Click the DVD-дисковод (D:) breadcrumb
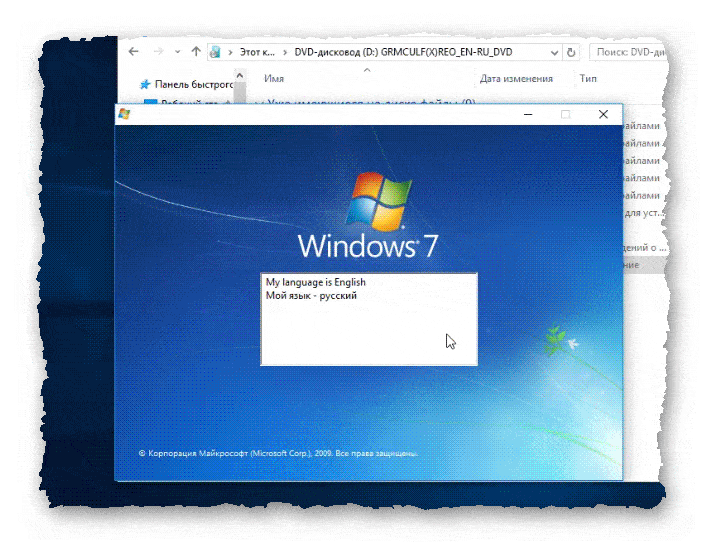 [403, 52]
